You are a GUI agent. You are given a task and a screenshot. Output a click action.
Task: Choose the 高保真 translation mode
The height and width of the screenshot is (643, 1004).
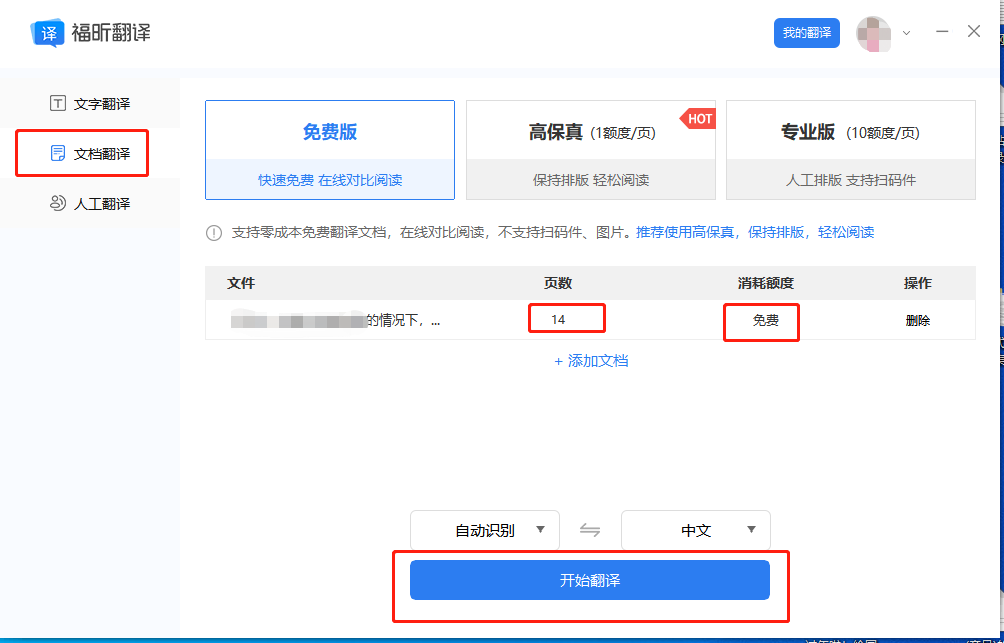click(x=590, y=150)
